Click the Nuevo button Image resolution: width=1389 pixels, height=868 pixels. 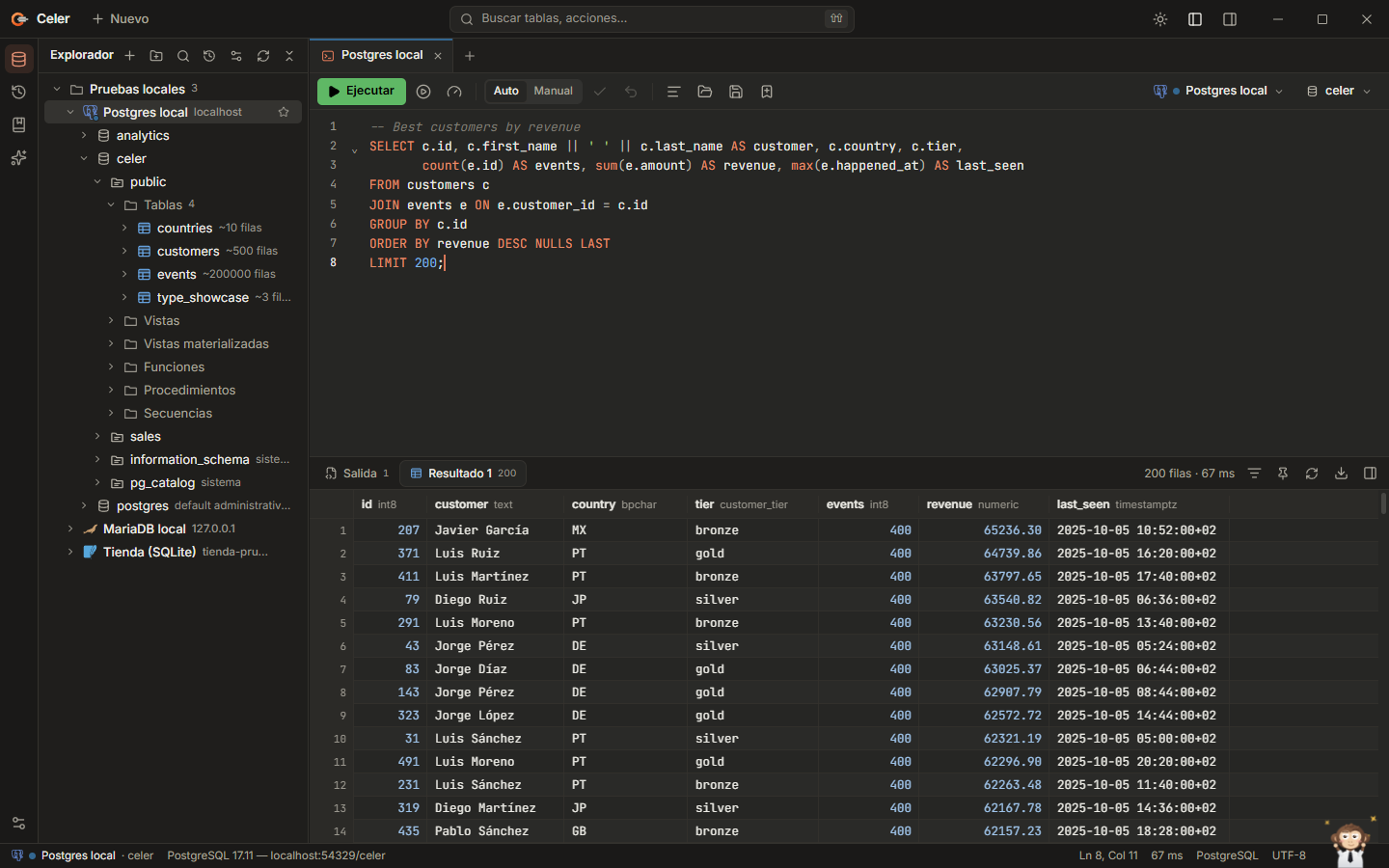pyautogui.click(x=121, y=18)
